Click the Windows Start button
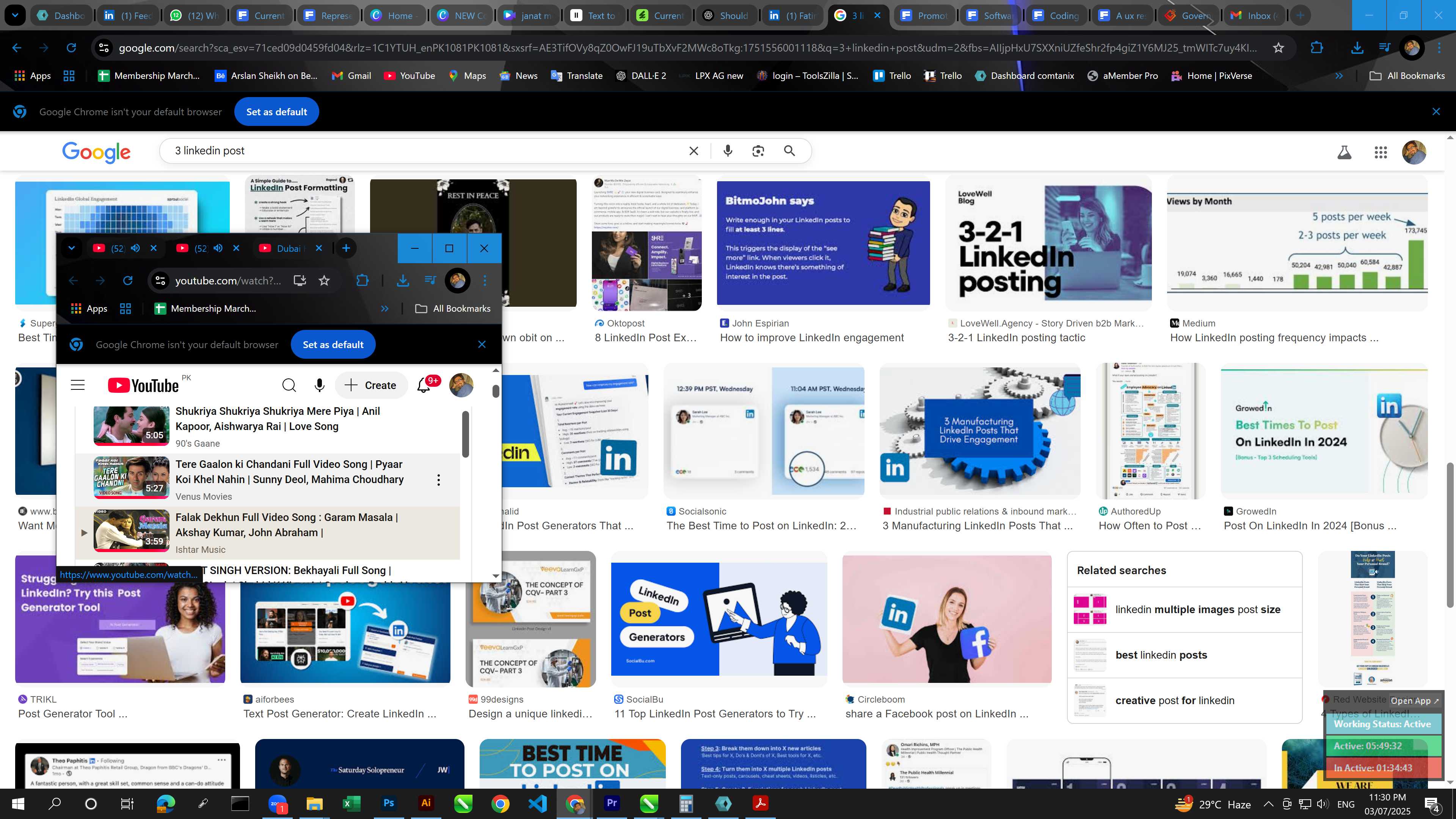This screenshot has height=819, width=1456. (x=17, y=803)
